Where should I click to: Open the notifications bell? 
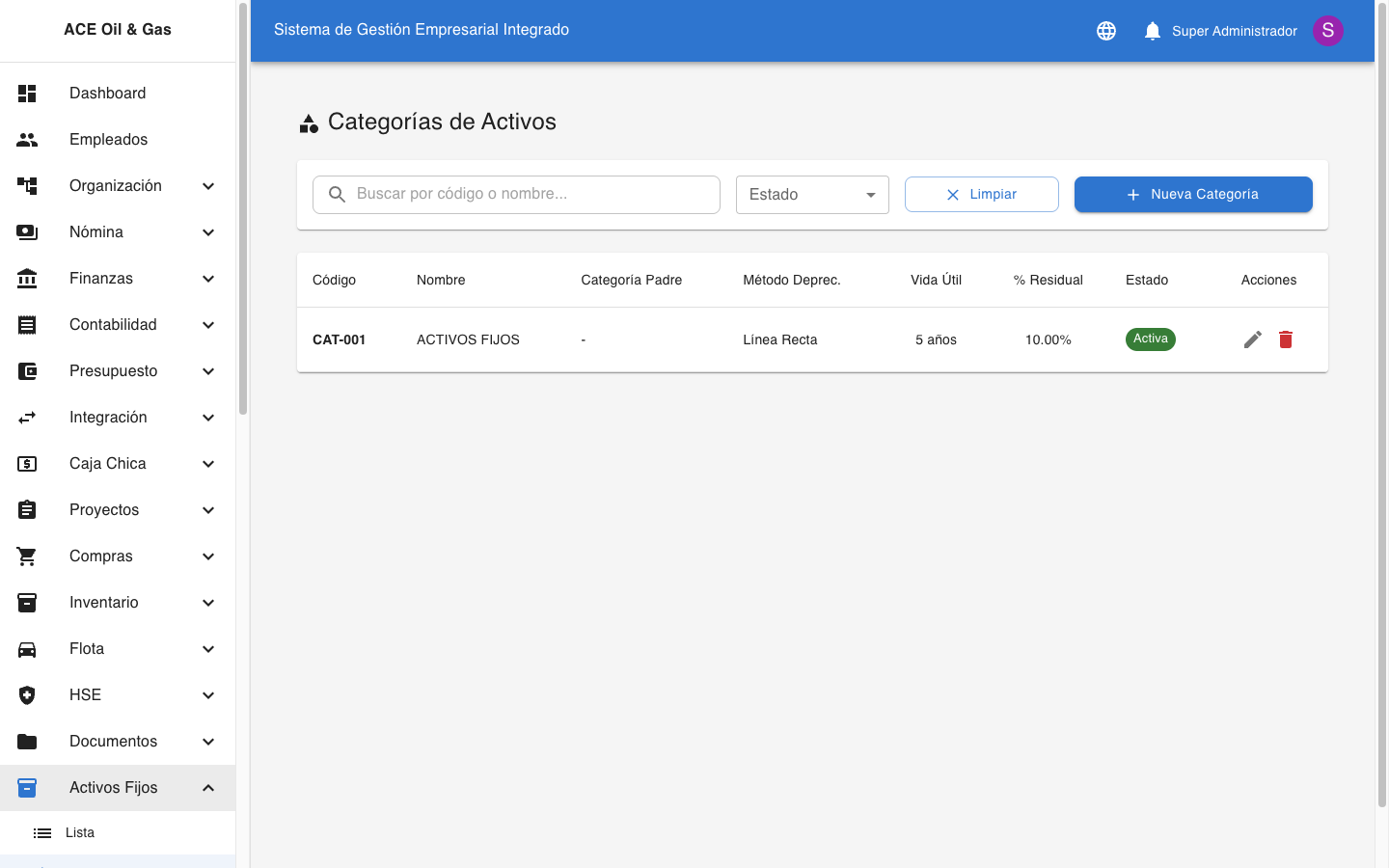(1152, 30)
